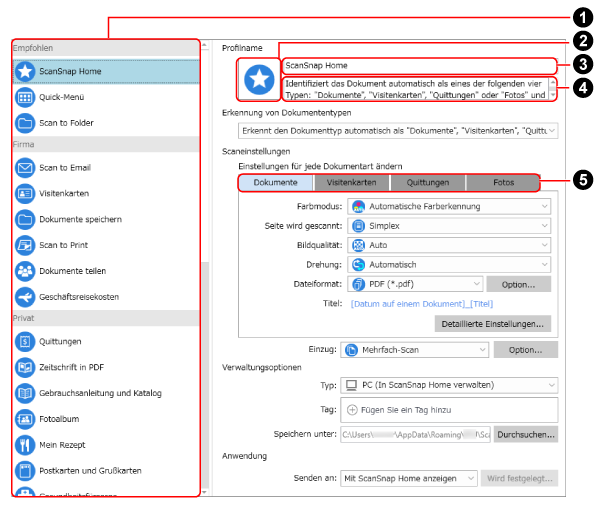The width and height of the screenshot is (595, 519).
Task: Click the Privat group header
Action: pyautogui.click(x=106, y=318)
